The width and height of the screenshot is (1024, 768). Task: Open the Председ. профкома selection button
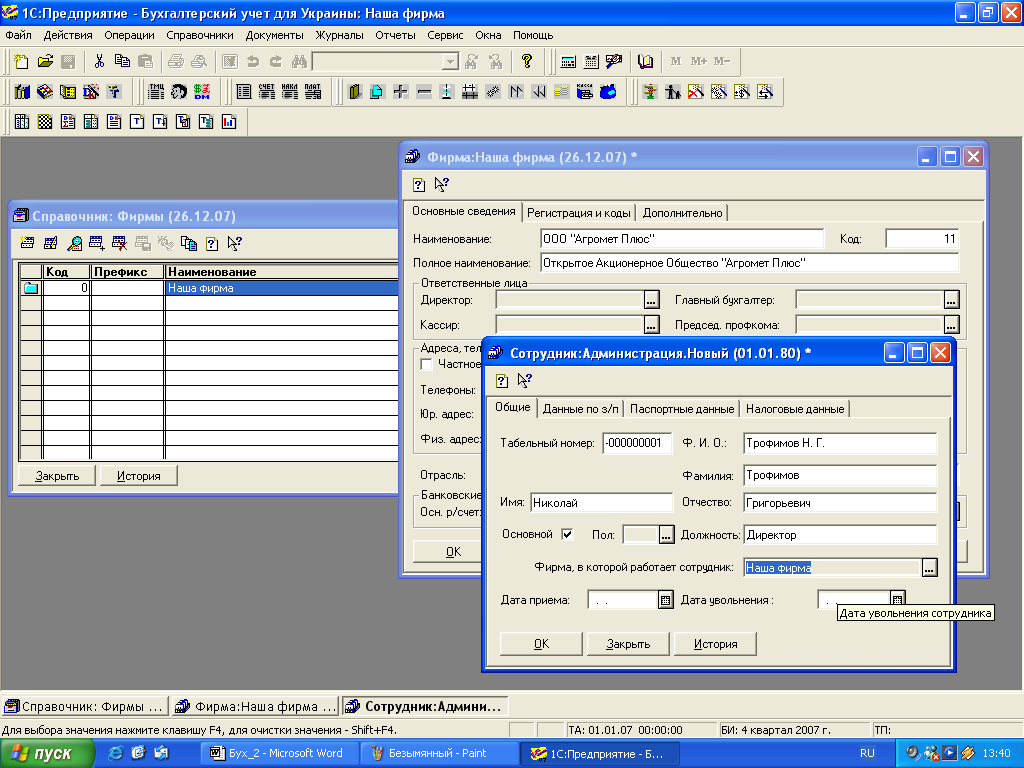click(x=951, y=324)
